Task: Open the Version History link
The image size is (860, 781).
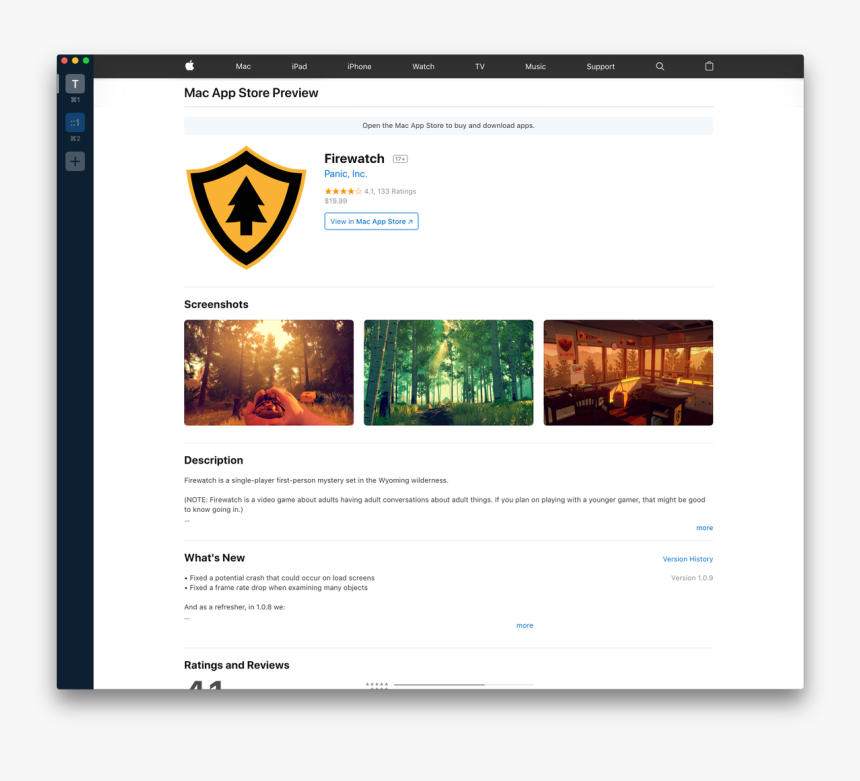Action: pyautogui.click(x=687, y=559)
